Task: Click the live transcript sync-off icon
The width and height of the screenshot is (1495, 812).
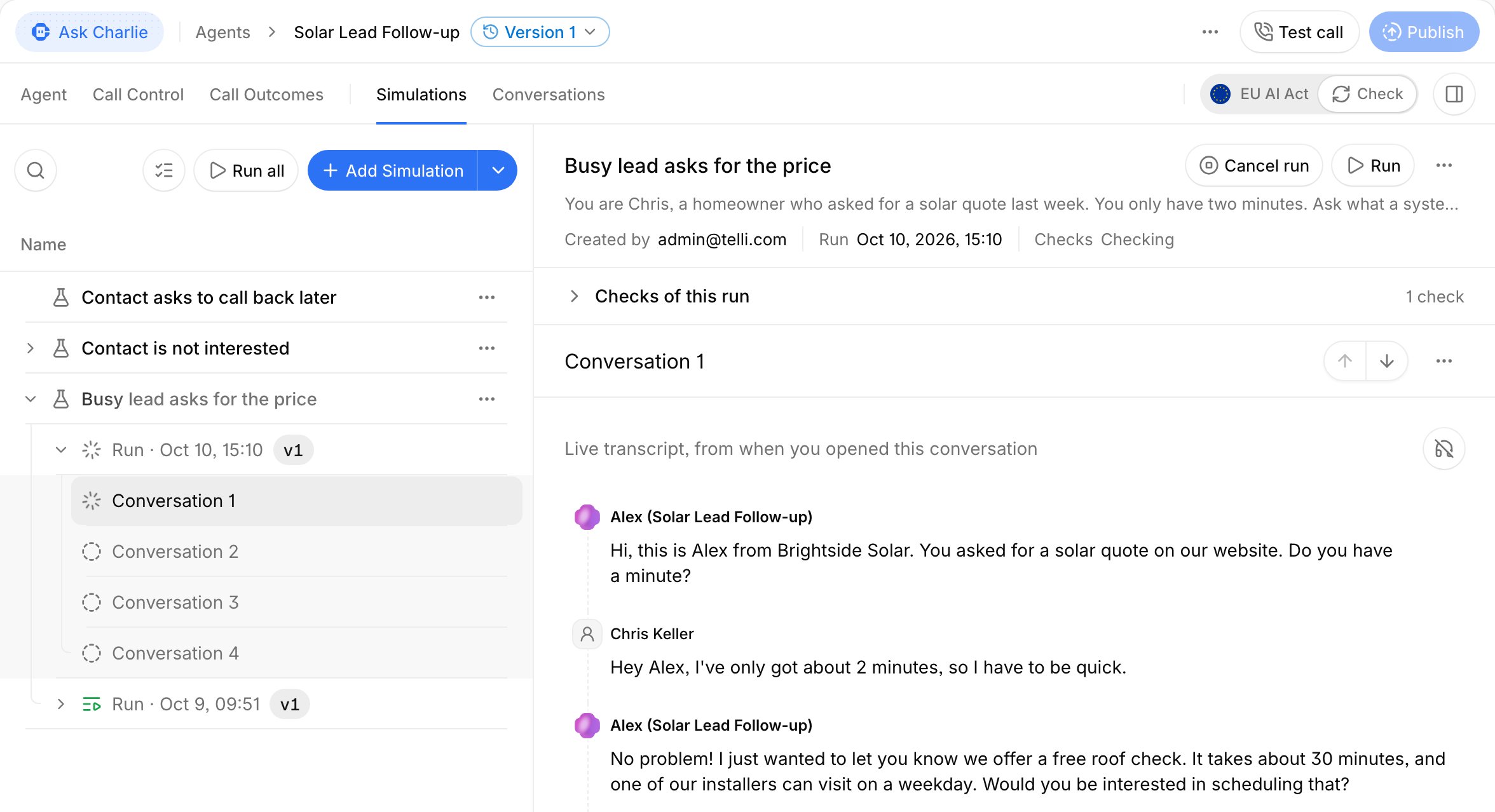Action: click(1444, 449)
